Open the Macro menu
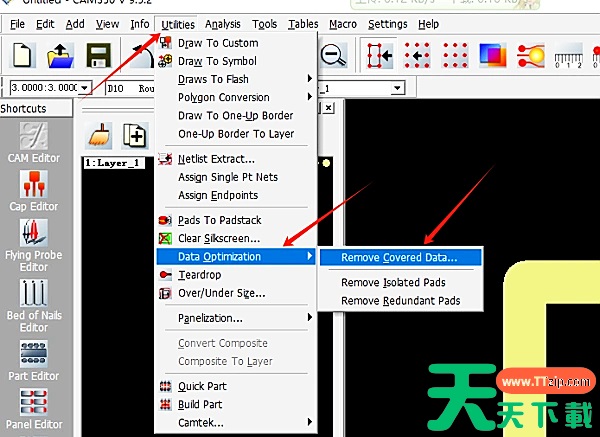600x437 pixels. (343, 24)
